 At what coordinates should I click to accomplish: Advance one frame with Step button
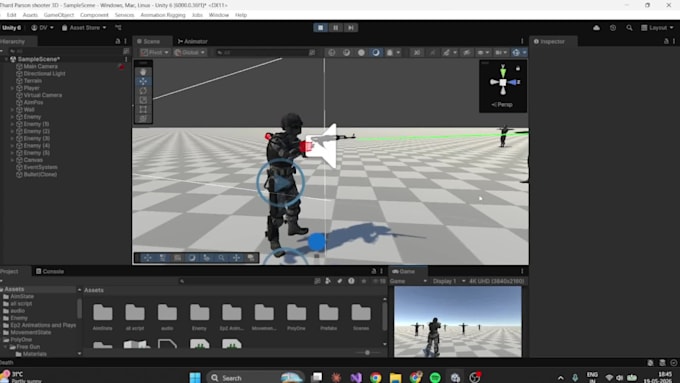tap(350, 27)
